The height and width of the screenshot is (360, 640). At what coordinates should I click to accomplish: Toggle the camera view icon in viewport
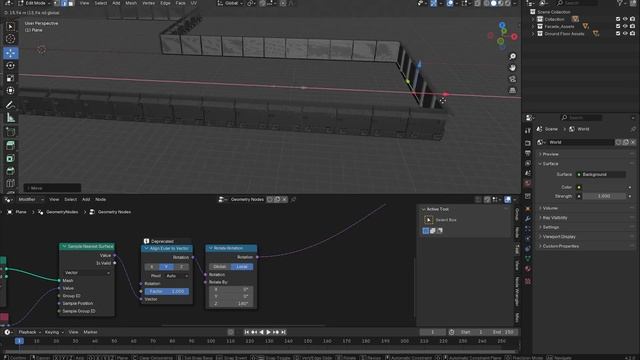[513, 79]
